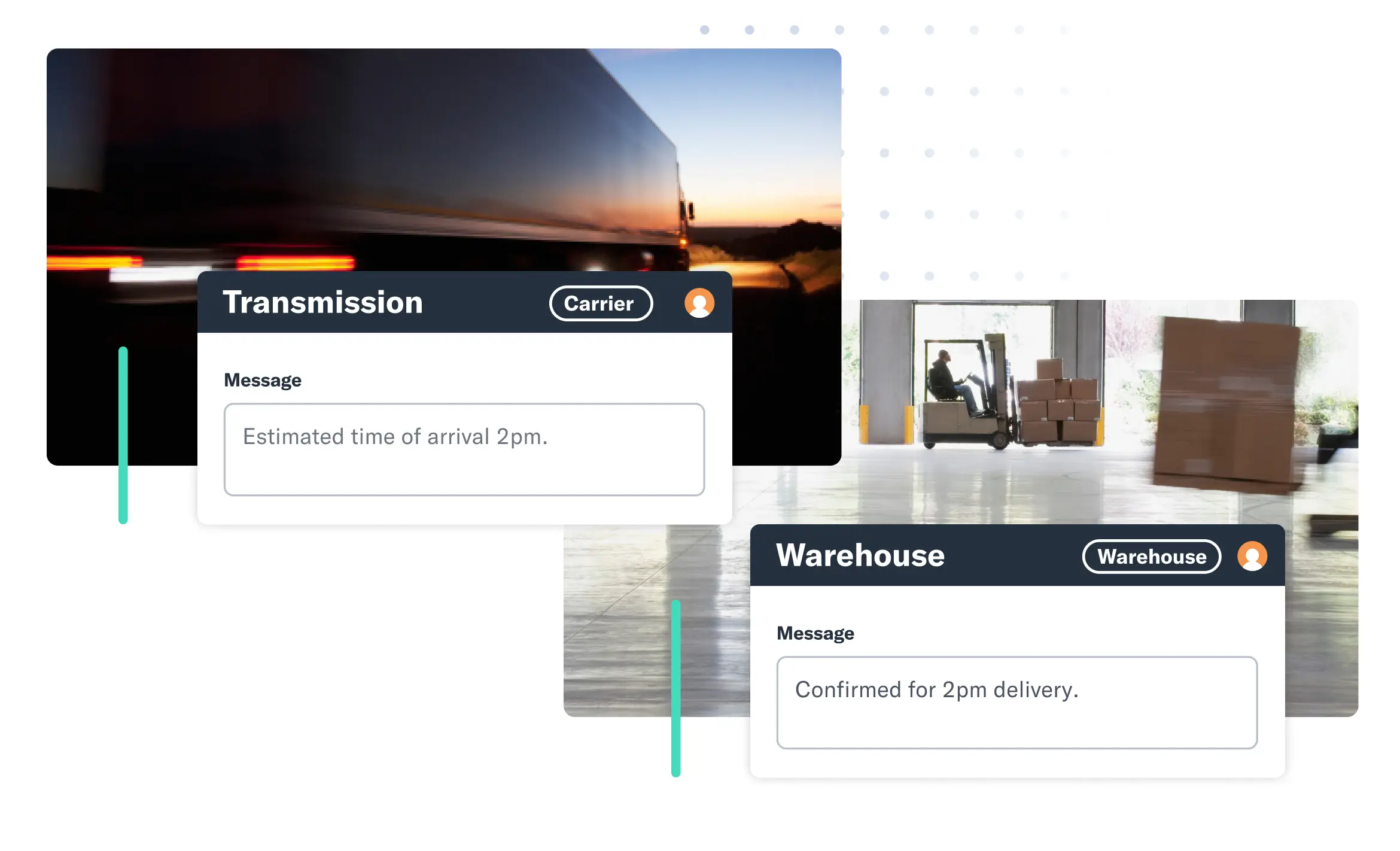Click the red taillight streak on the truck
Image resolution: width=1400 pixels, height=851 pixels.
tap(296, 262)
